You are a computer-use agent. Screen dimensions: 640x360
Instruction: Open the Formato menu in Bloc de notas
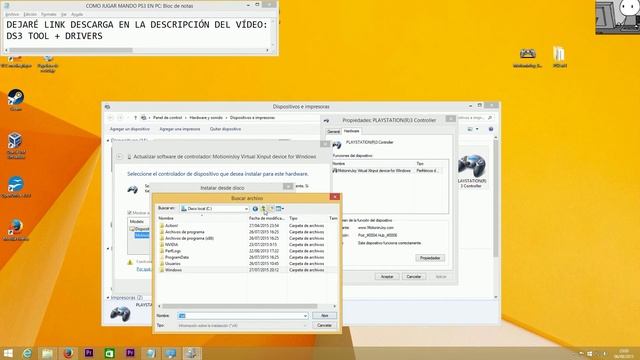[x=49, y=14]
